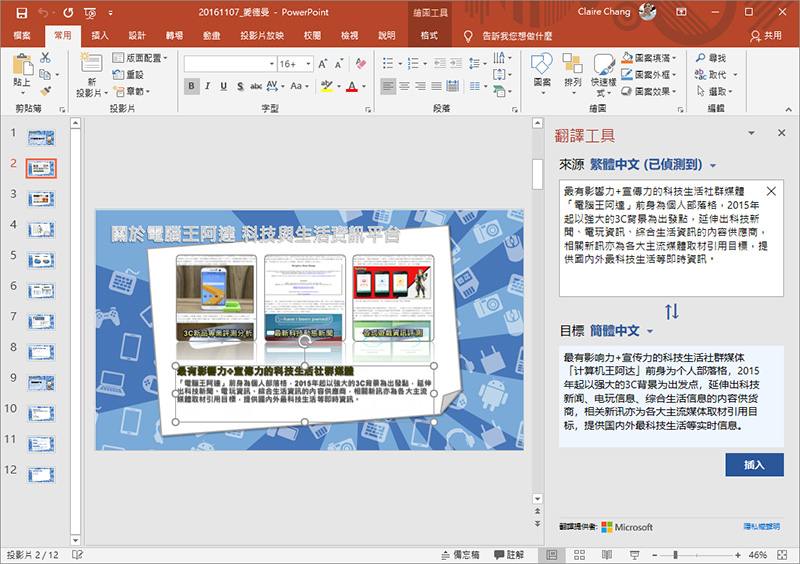Toggle Center alignment button

point(404,86)
